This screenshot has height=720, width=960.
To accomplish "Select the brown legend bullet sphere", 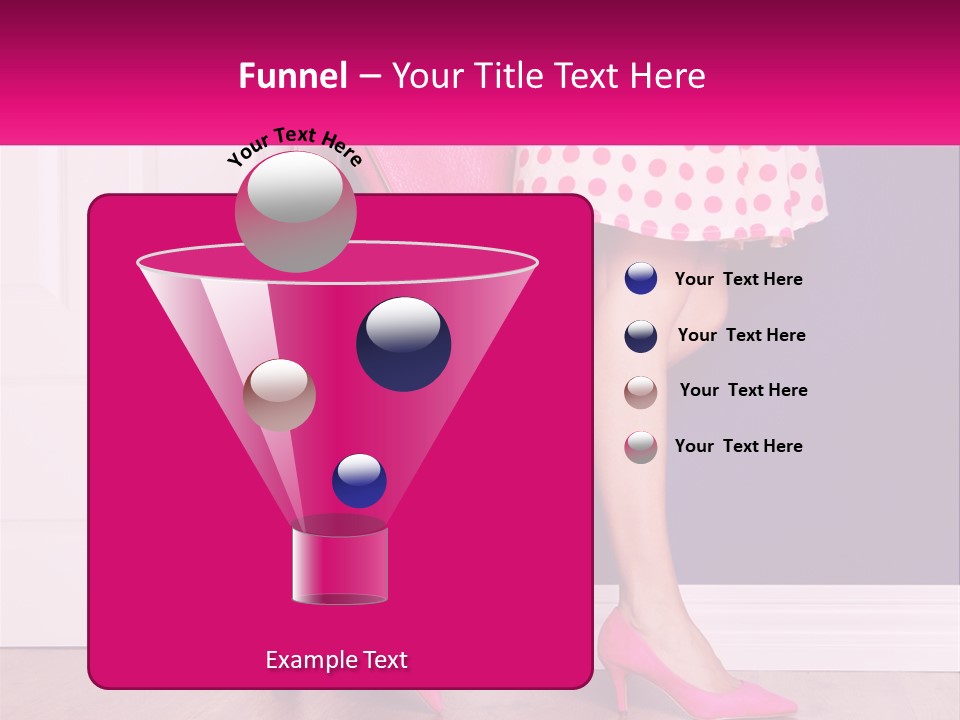I will point(640,391).
